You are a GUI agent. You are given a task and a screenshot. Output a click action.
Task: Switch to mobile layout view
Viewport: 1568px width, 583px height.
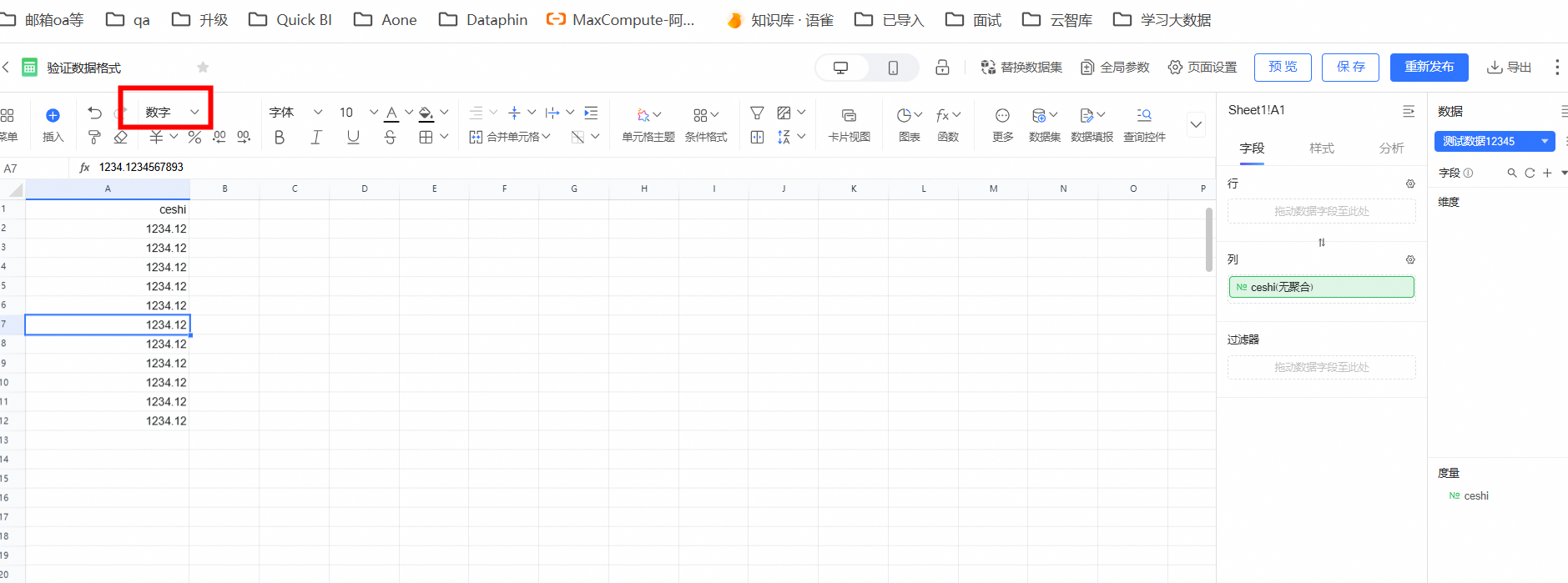click(893, 68)
